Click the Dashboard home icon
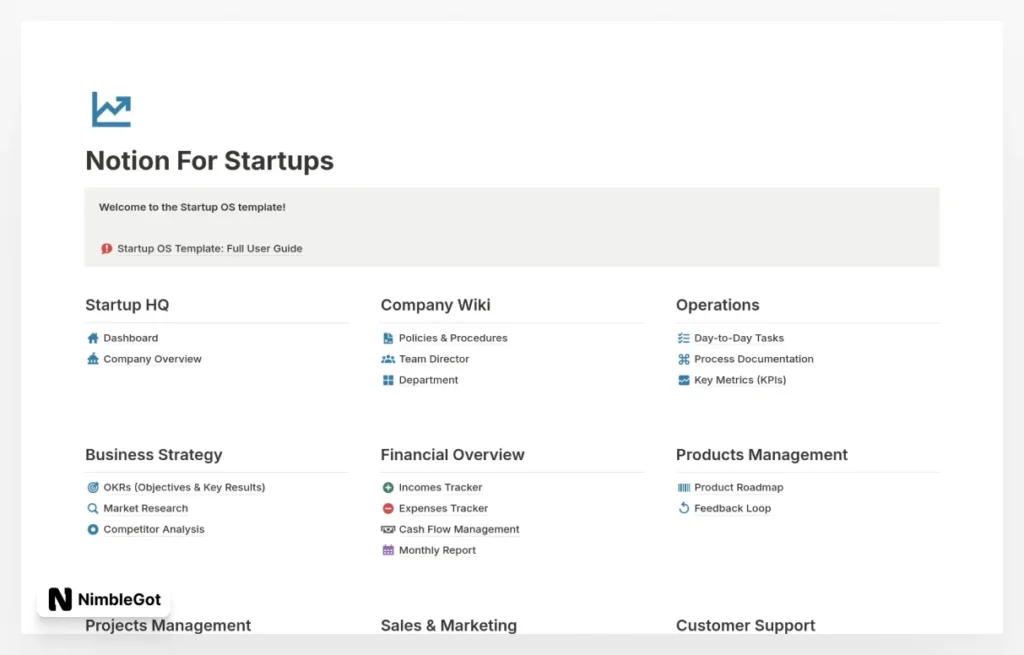 92,338
